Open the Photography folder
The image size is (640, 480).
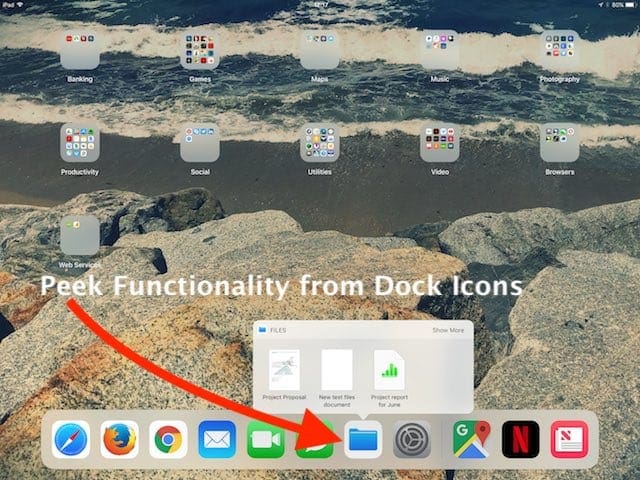(x=560, y=50)
